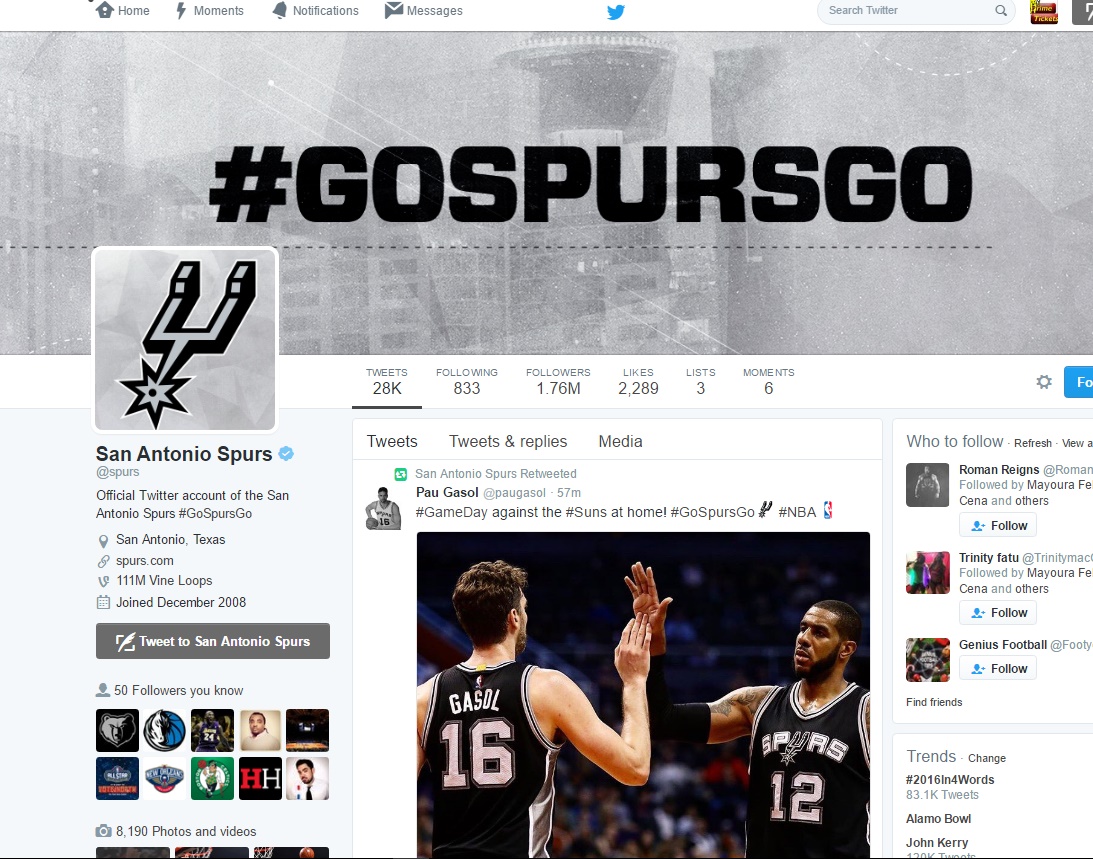
Task: Focus the Search Twitter field
Action: pyautogui.click(x=915, y=10)
